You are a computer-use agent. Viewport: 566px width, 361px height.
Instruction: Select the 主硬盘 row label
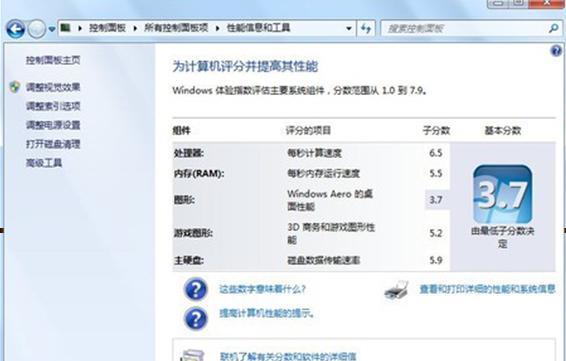pyautogui.click(x=188, y=260)
